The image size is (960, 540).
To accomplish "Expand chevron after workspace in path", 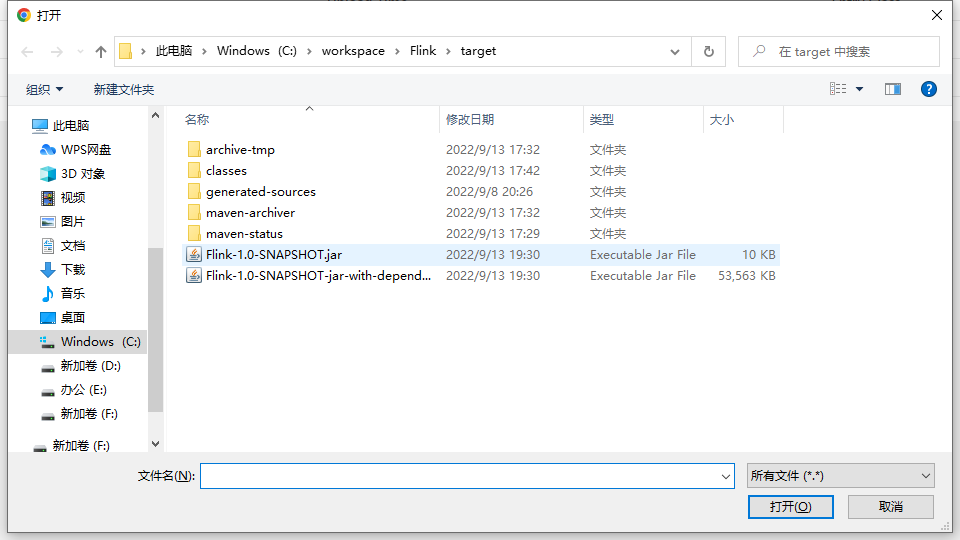I will pos(397,51).
